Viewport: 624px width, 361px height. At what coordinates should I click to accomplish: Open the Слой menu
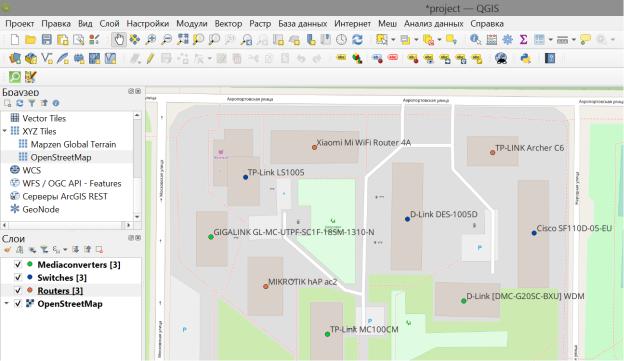point(109,23)
